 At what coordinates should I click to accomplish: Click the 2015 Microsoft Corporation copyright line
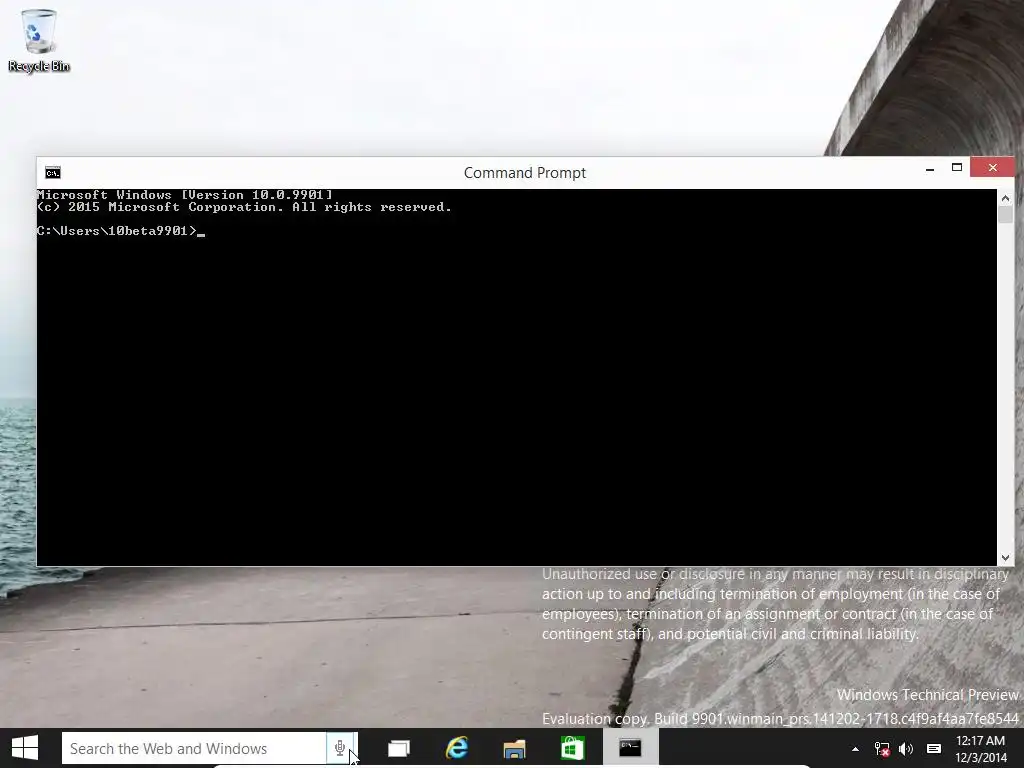pyautogui.click(x=244, y=207)
